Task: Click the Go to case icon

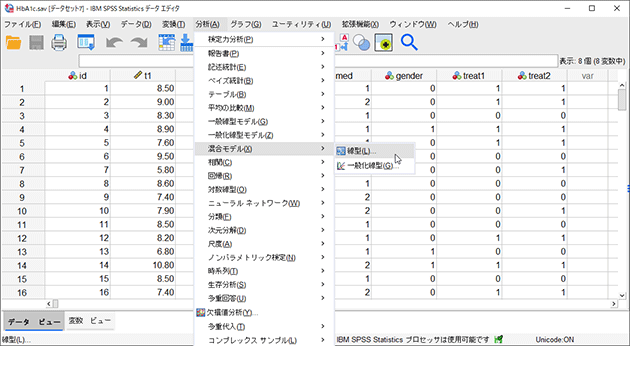Action: (166, 43)
